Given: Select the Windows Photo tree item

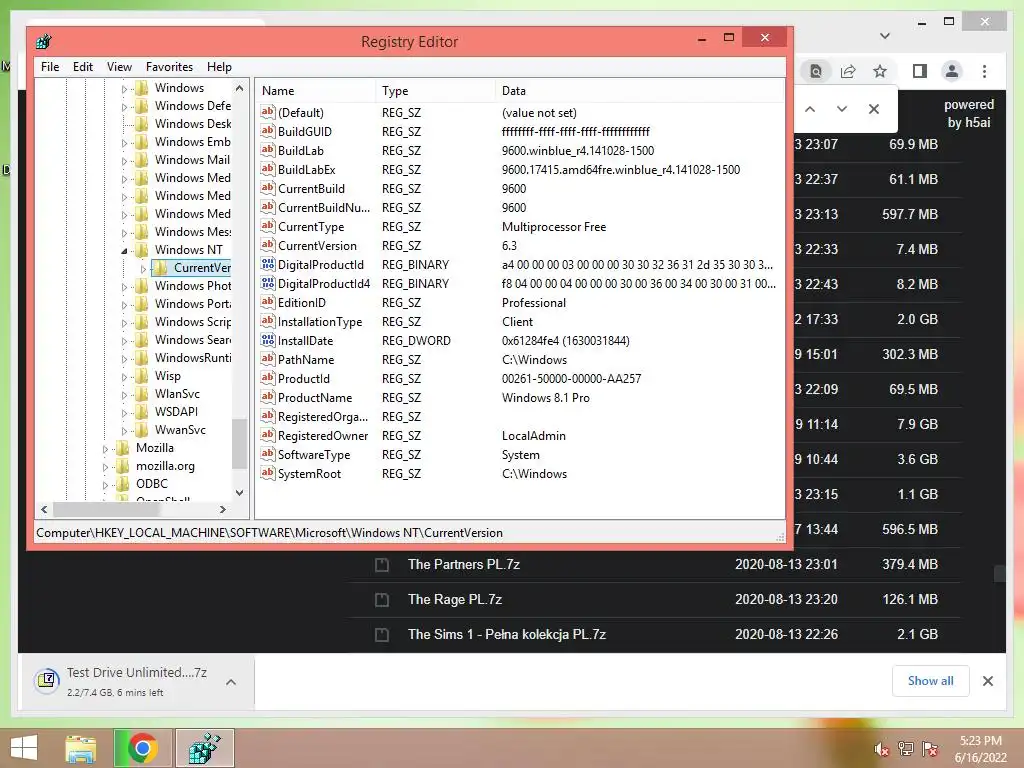Looking at the screenshot, I should (193, 286).
